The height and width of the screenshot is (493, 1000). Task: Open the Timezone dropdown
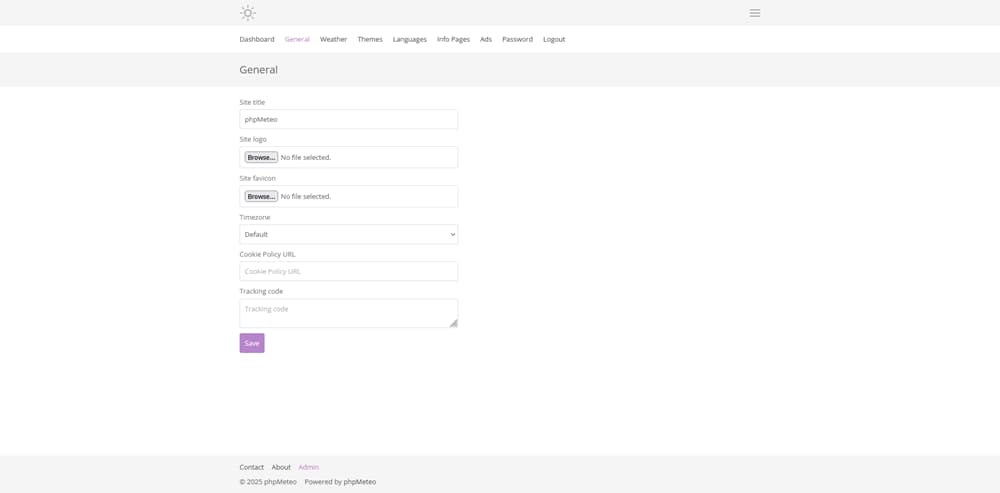[348, 234]
